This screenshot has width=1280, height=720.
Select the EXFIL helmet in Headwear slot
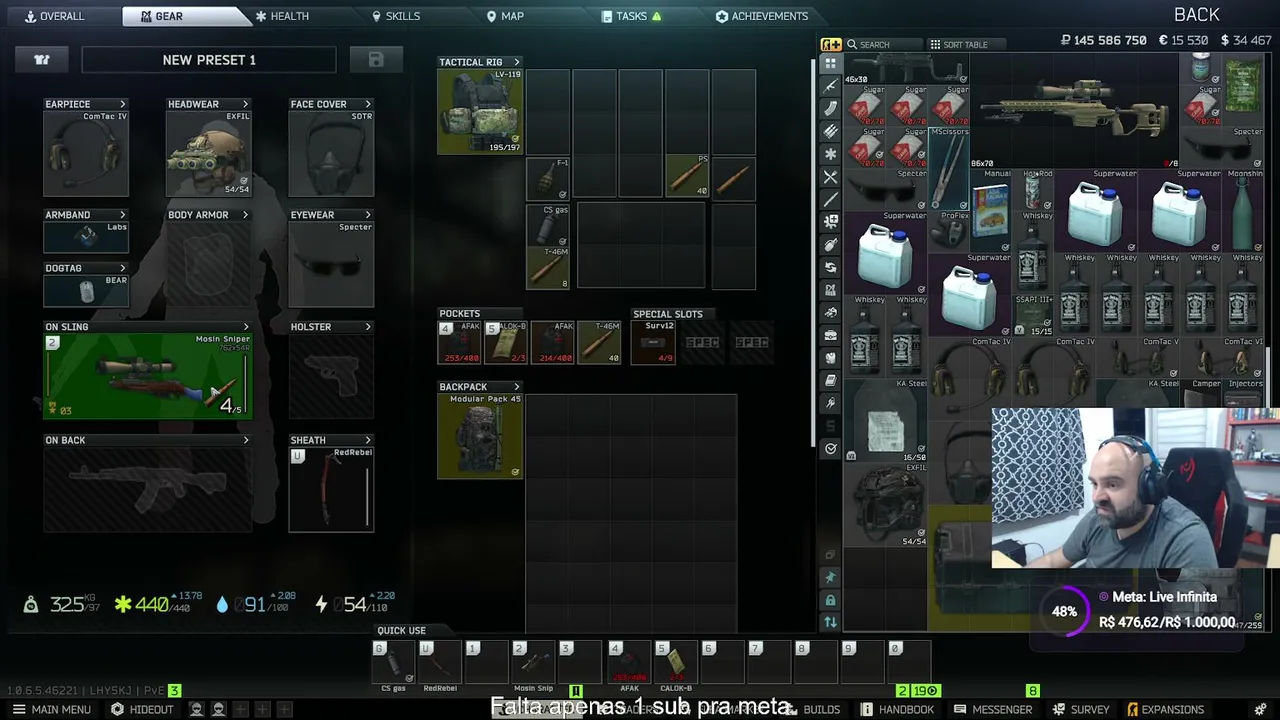pos(209,153)
